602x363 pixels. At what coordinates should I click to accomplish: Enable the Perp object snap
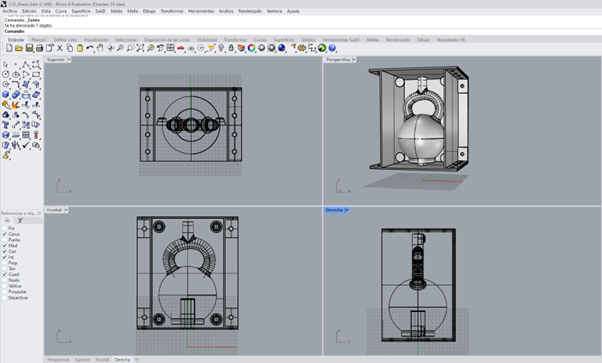[5, 263]
